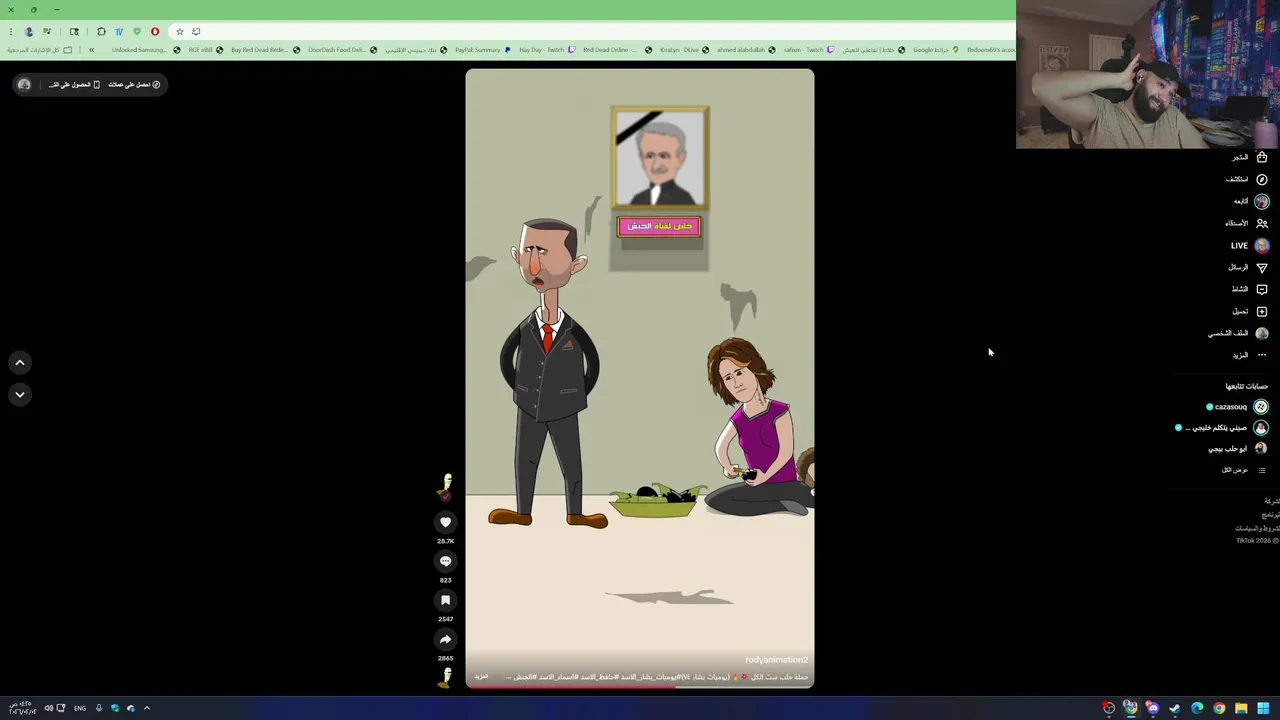Click the video creator avatar above the heart

(x=446, y=488)
